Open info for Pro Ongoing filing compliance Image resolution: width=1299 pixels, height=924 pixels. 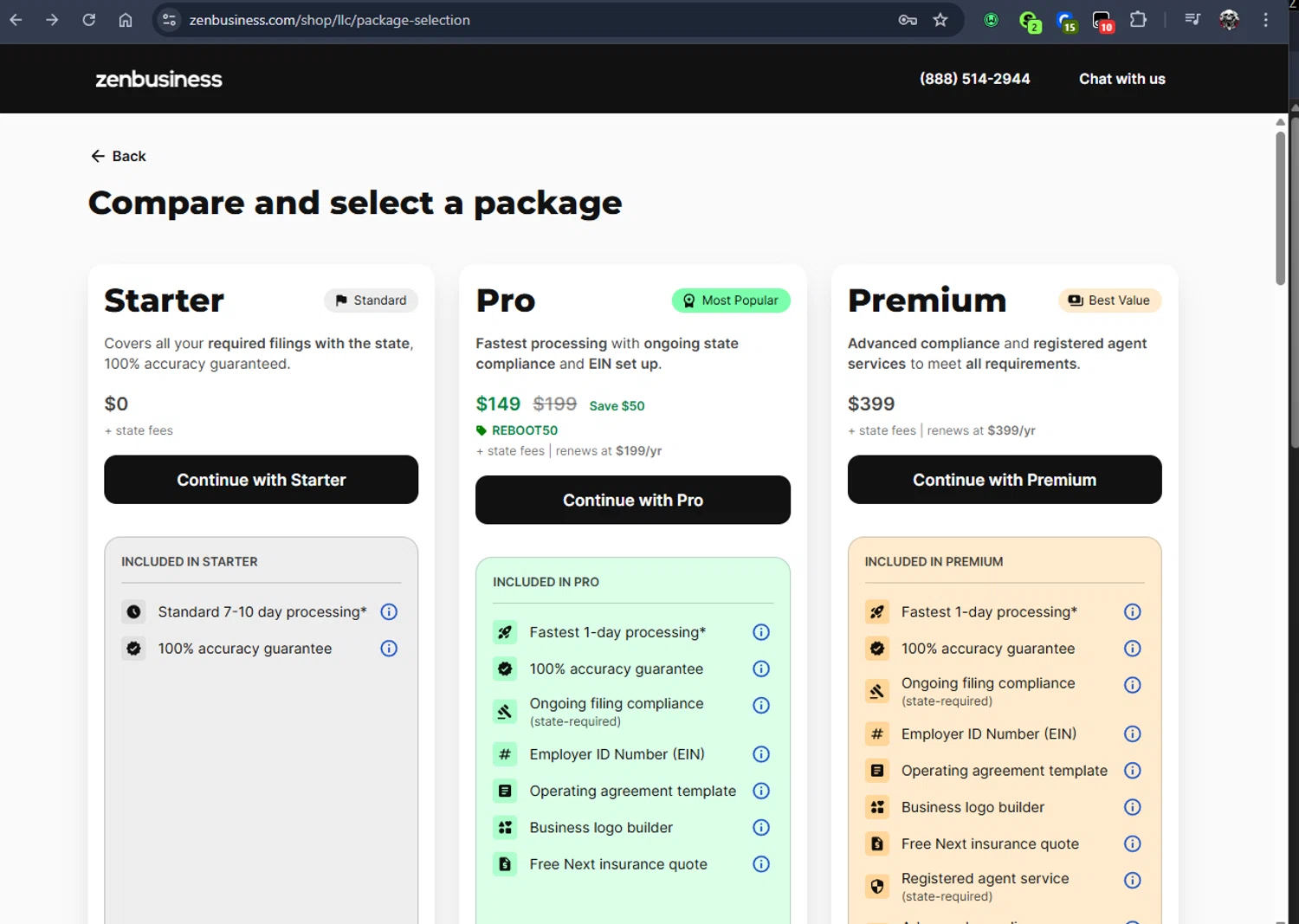click(761, 705)
